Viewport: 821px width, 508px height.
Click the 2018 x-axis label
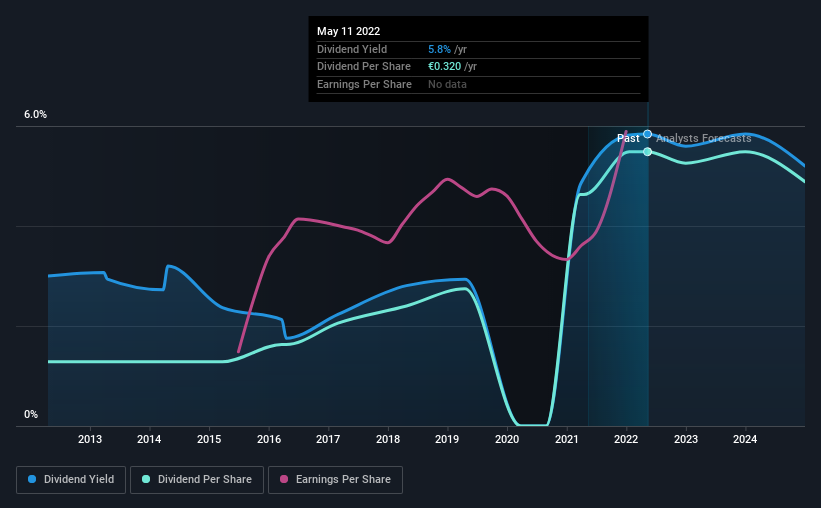[x=388, y=439]
